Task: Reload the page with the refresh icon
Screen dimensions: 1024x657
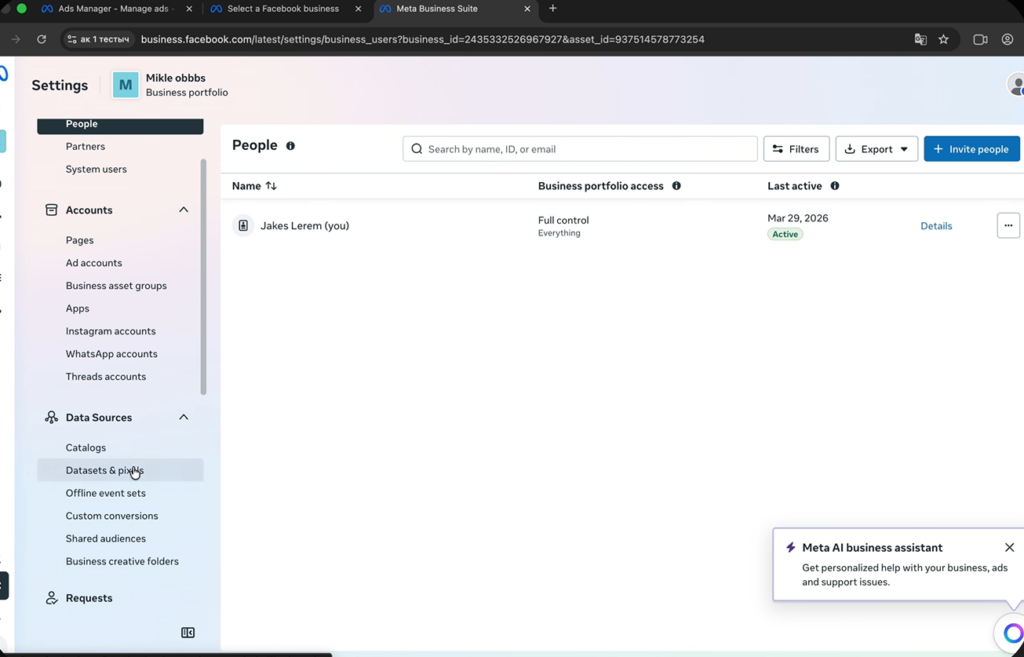Action: [x=41, y=39]
